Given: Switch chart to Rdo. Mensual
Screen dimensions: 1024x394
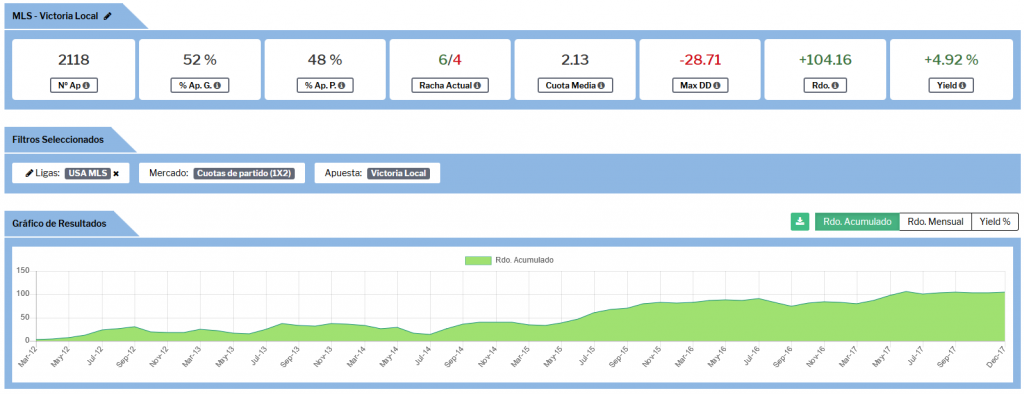Looking at the screenshot, I should pos(935,222).
